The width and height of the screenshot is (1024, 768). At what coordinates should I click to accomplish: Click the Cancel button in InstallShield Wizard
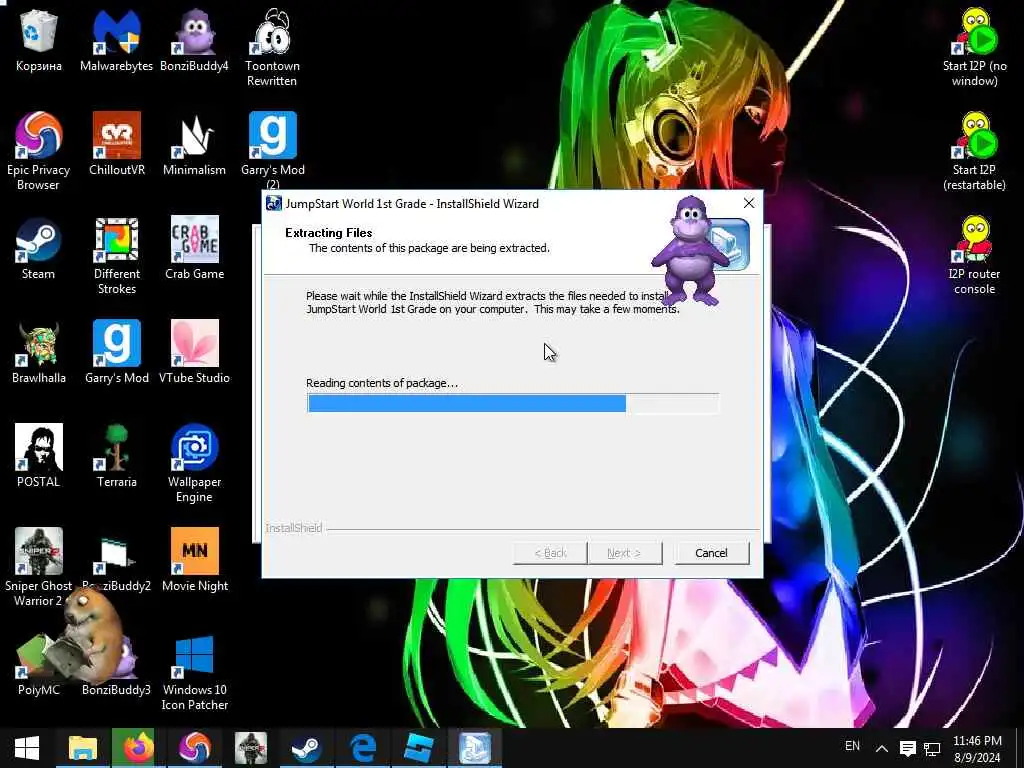[711, 553]
